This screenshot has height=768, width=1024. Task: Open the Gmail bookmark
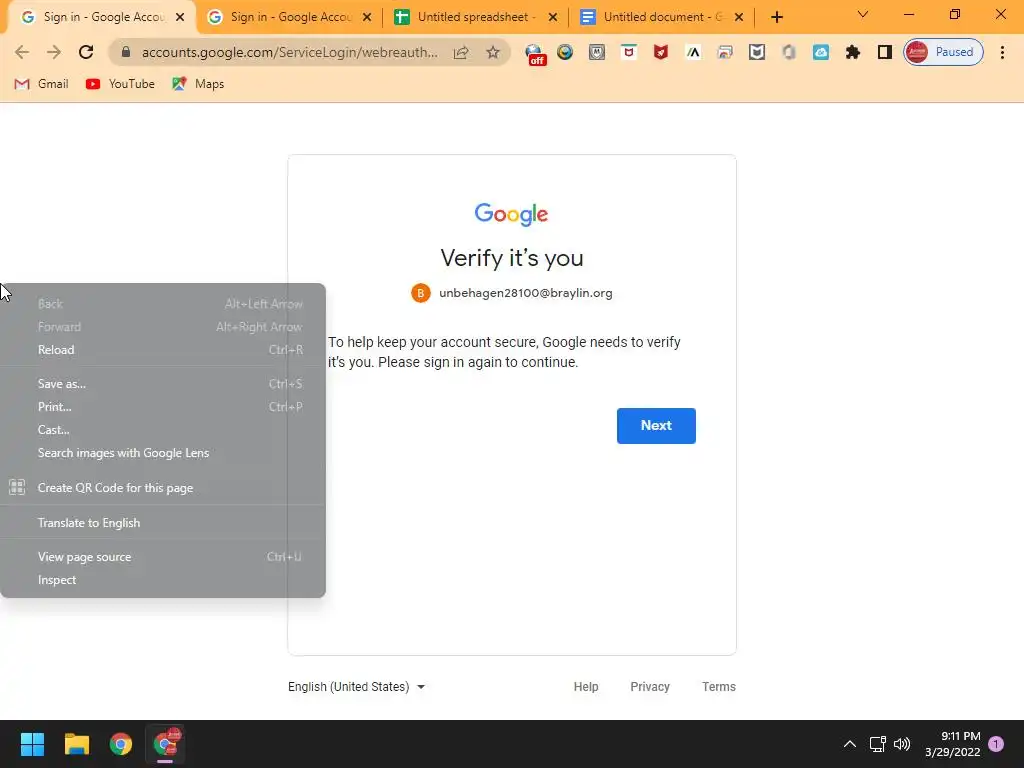(41, 84)
